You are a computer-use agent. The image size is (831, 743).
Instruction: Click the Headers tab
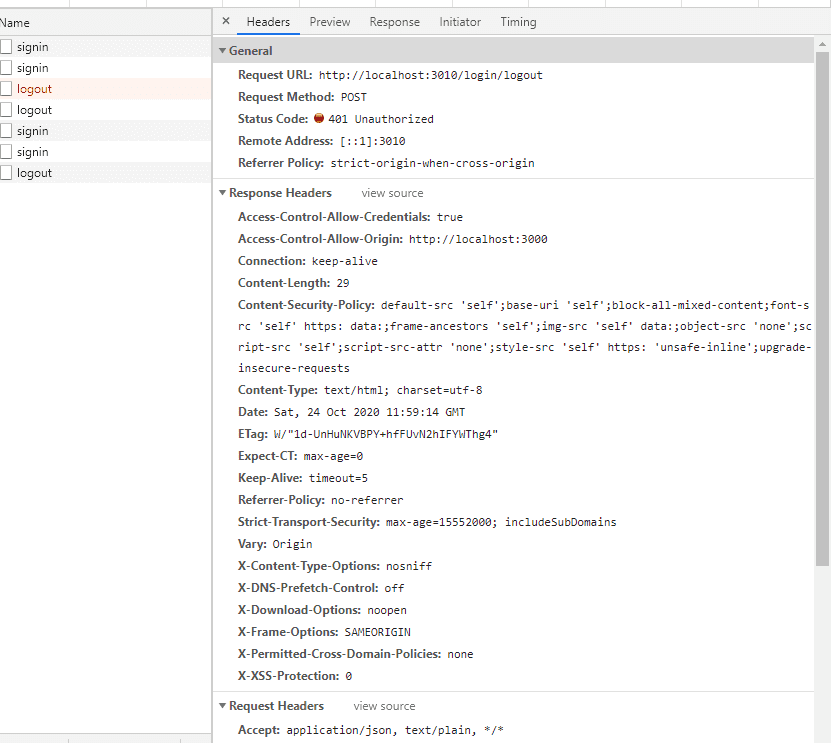268,22
